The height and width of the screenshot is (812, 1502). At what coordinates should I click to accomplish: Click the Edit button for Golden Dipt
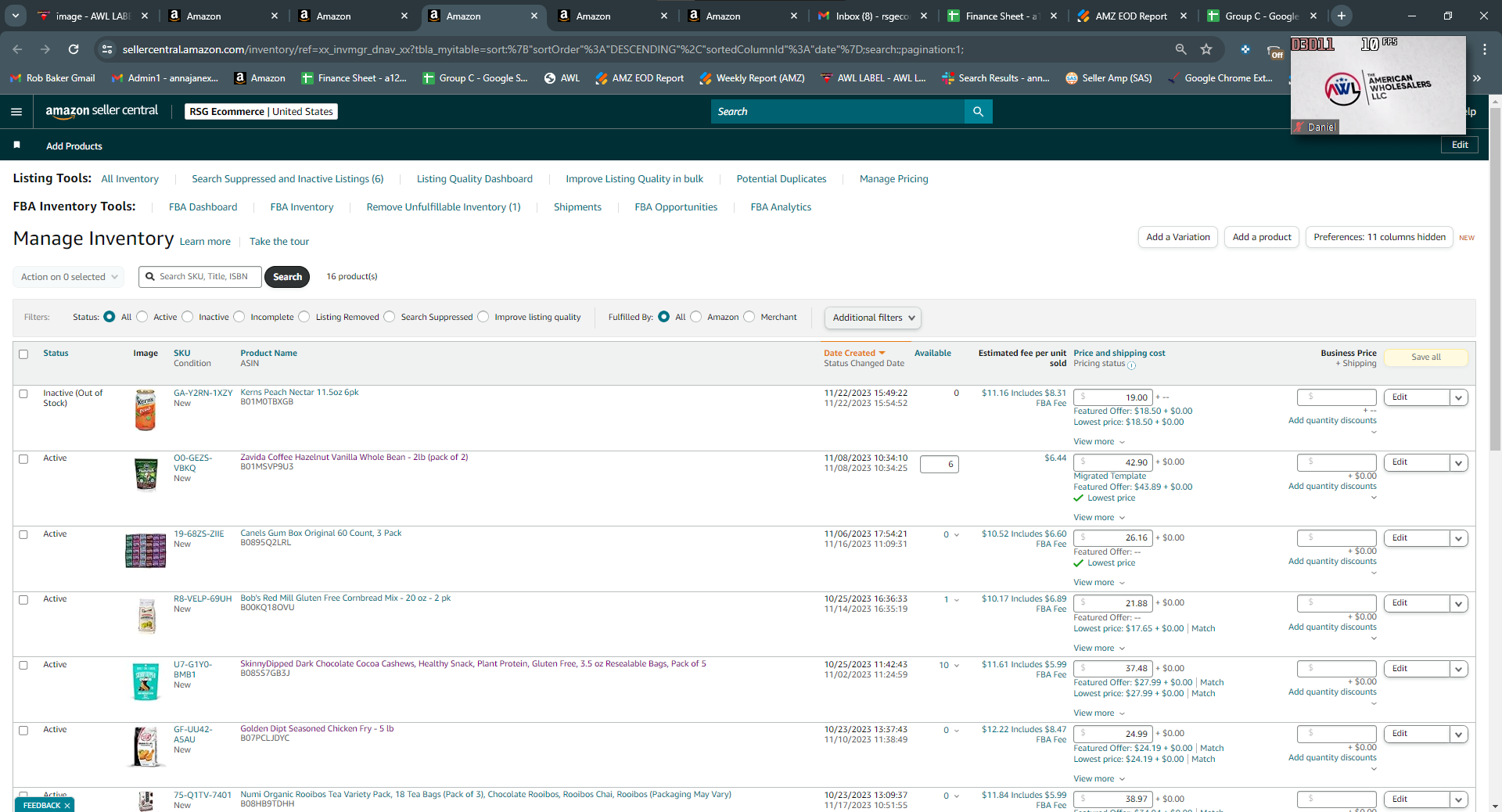point(1416,734)
